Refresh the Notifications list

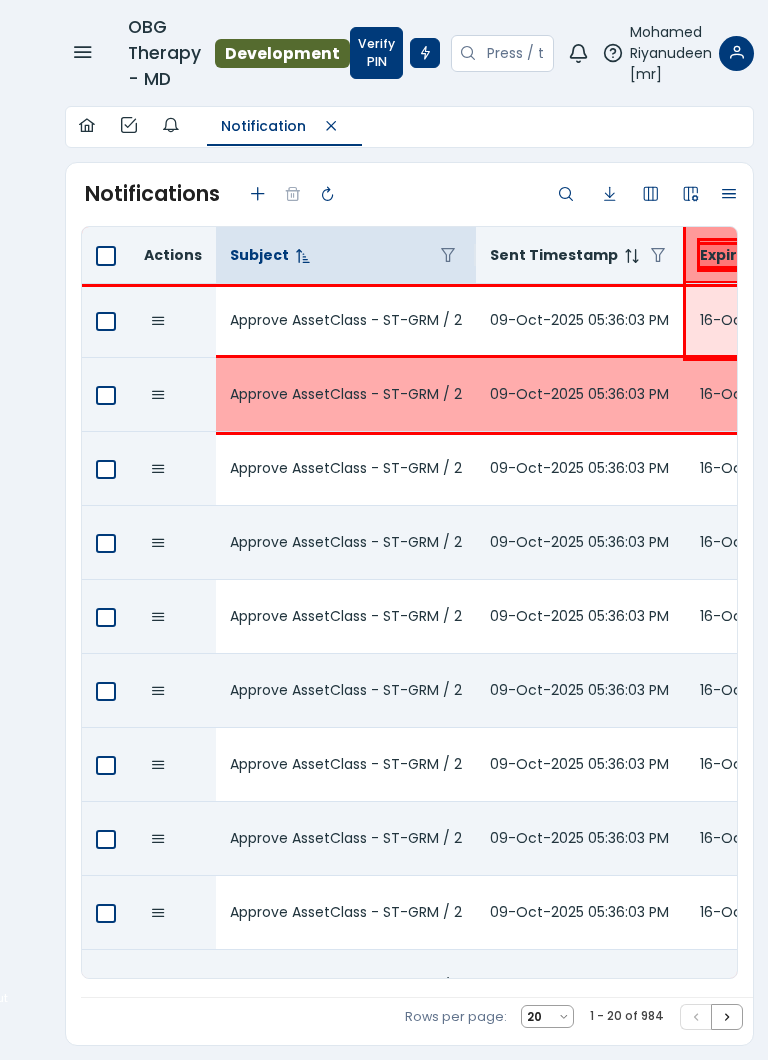point(327,194)
